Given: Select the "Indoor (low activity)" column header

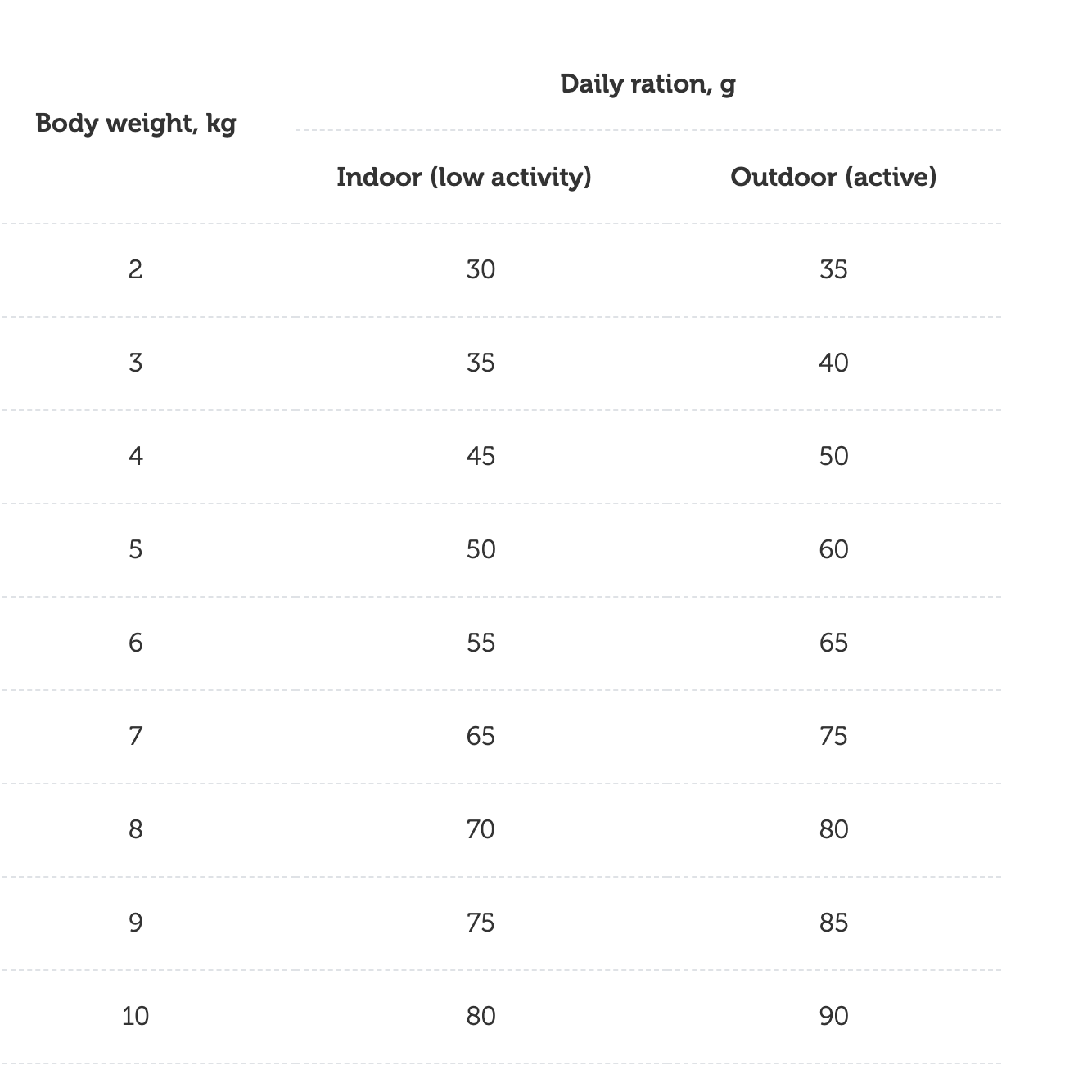Looking at the screenshot, I should pos(464,177).
